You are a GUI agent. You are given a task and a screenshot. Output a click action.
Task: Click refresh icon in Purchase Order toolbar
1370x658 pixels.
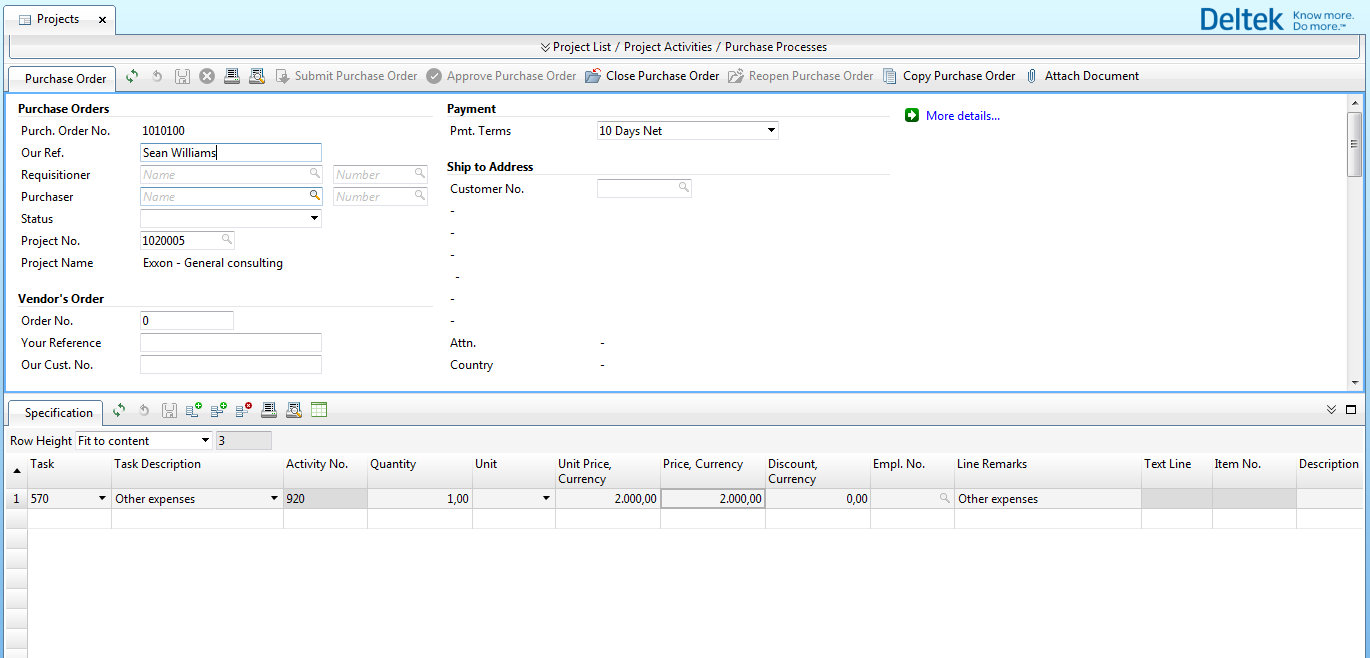(132, 76)
